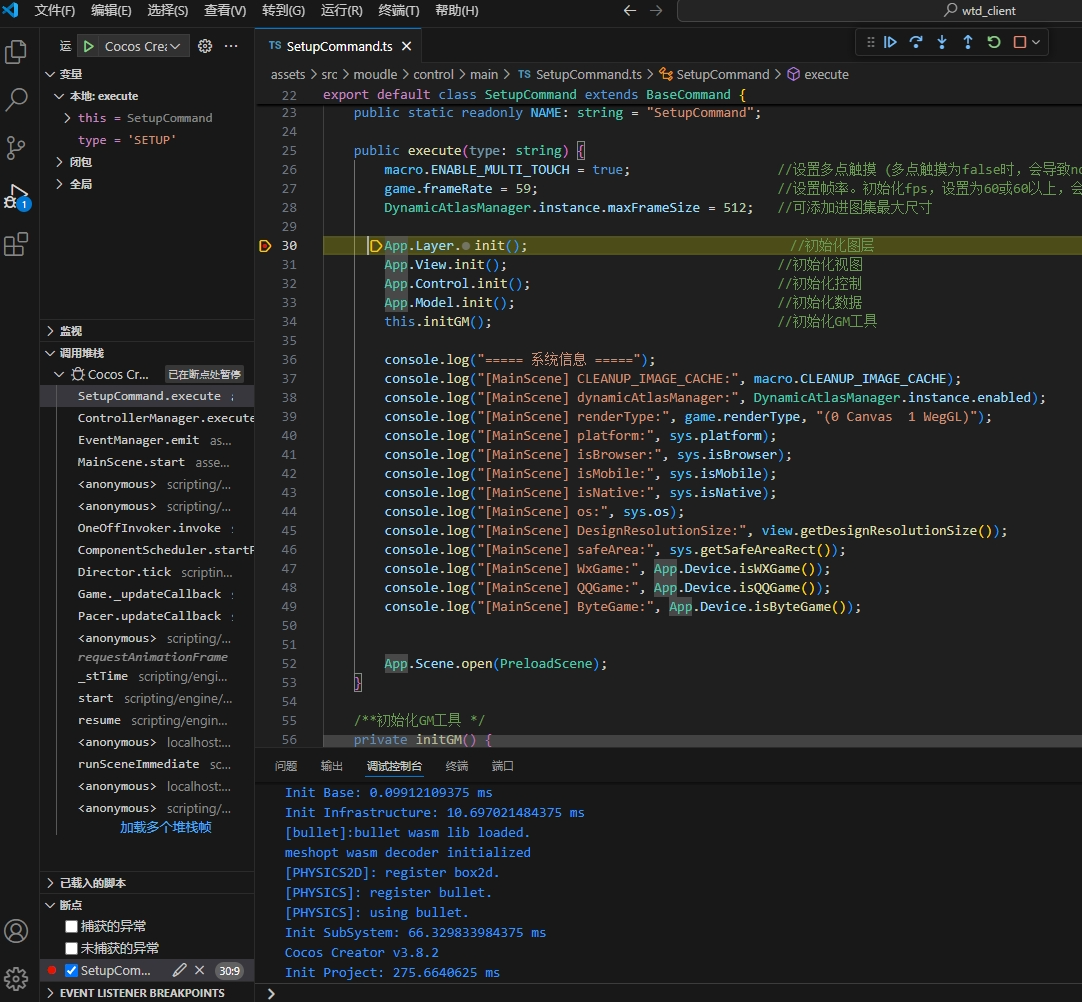The width and height of the screenshot is (1082, 1002).
Task: Expand the EVENT LISTENER BREAKPOINTS section
Action: pyautogui.click(x=141, y=993)
